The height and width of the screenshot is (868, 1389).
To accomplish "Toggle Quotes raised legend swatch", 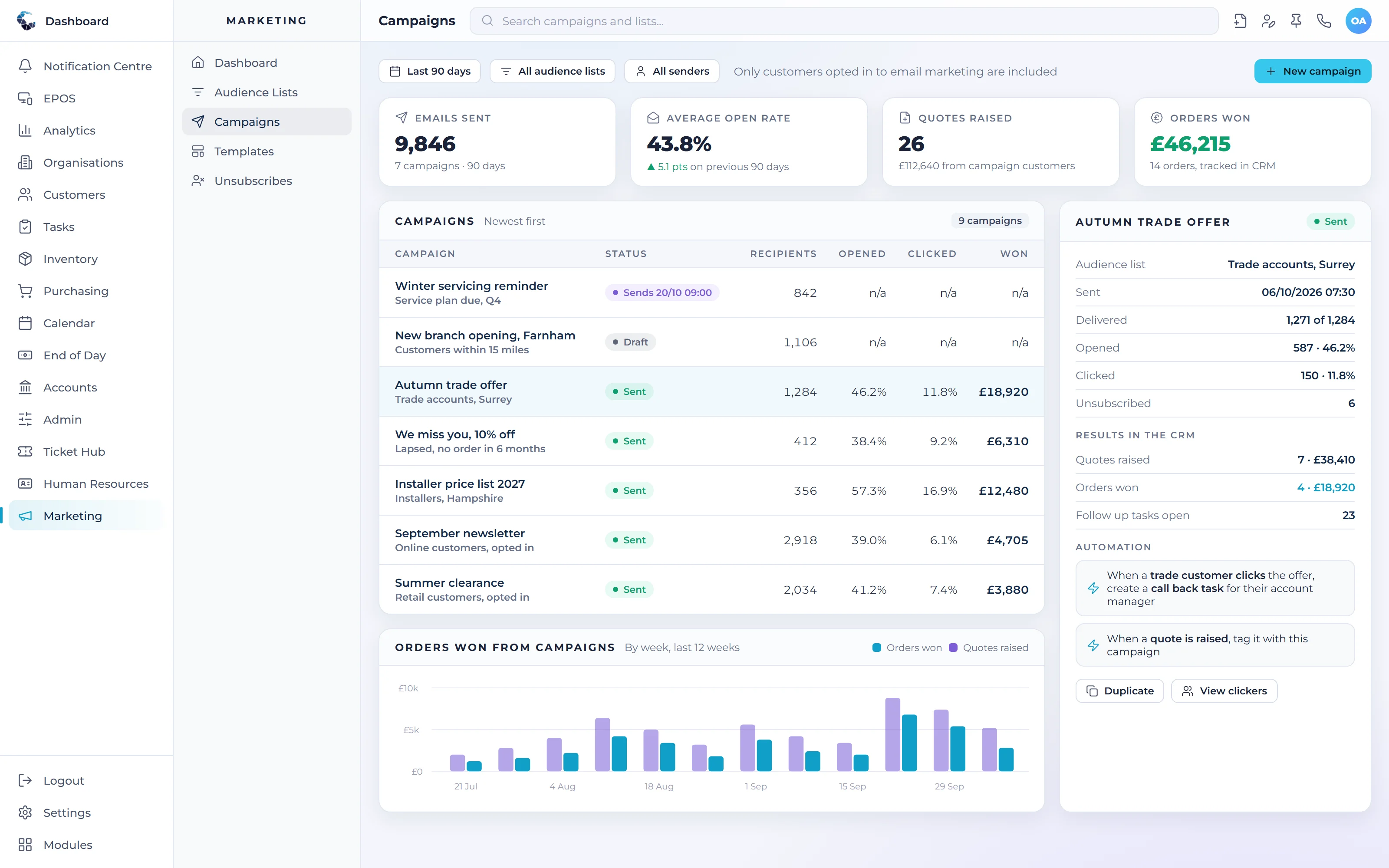I will point(953,648).
